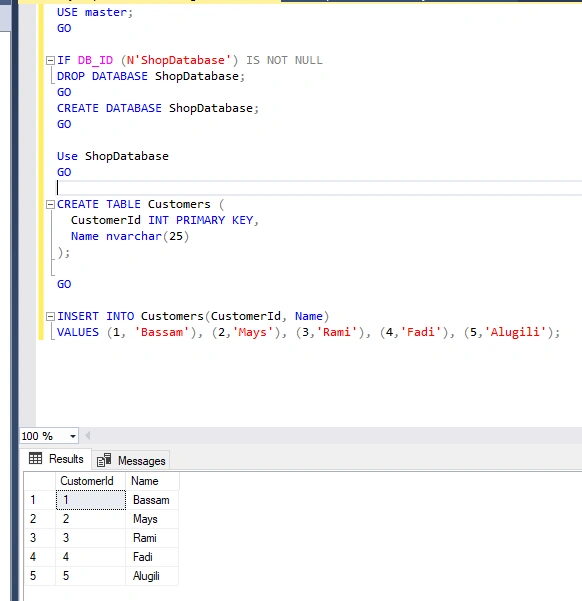Click scroll-left arrow of editor scrollbar
Viewport: 582px width, 601px height.
[x=87, y=436]
